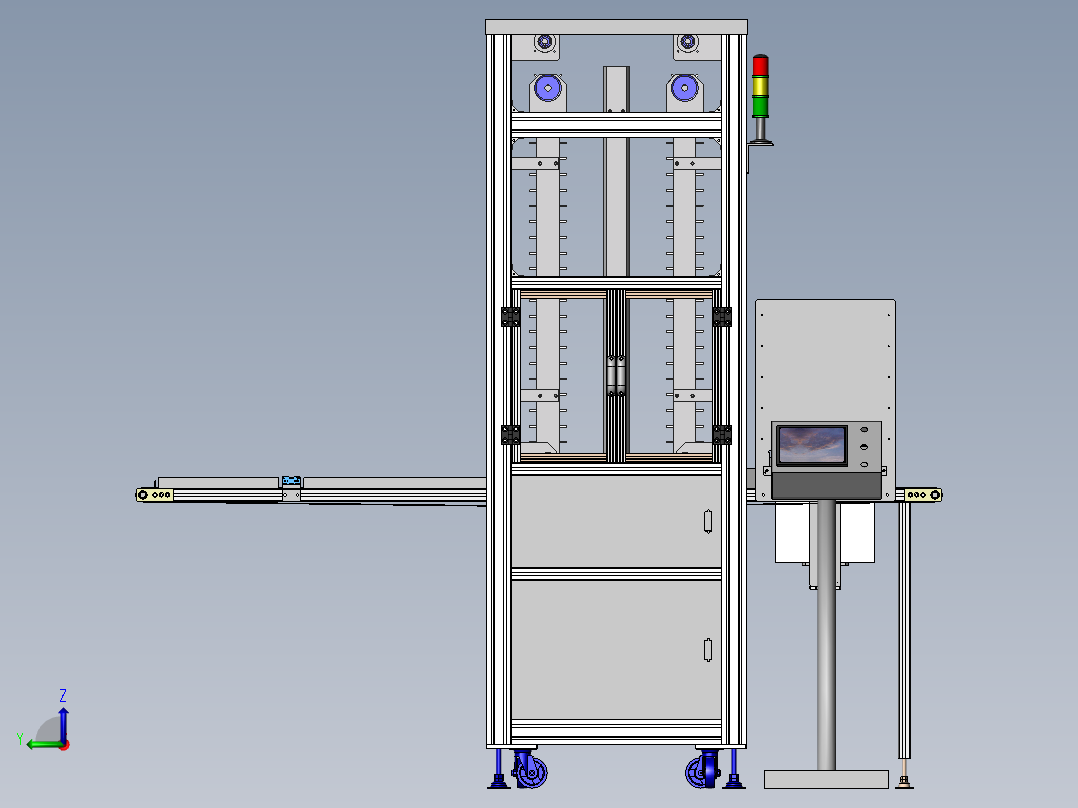Select the top cover plate of the frame
This screenshot has width=1078, height=808.
point(616,27)
